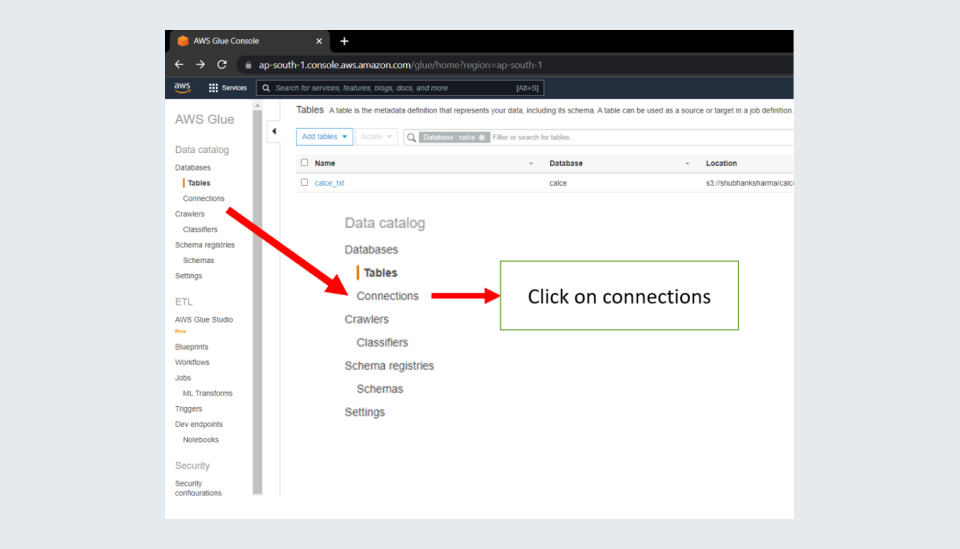960x549 pixels.
Task: Click the sidebar vertical scrollbar
Action: (257, 302)
